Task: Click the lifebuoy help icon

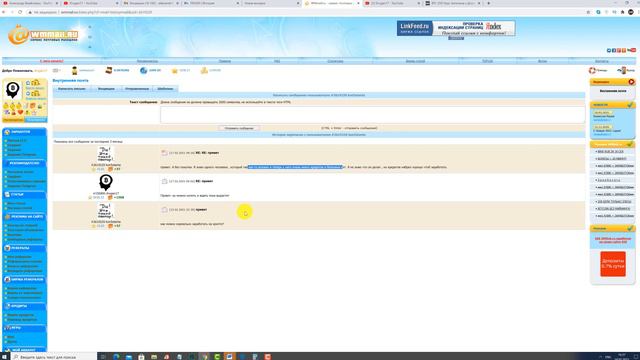Action: coord(592,71)
